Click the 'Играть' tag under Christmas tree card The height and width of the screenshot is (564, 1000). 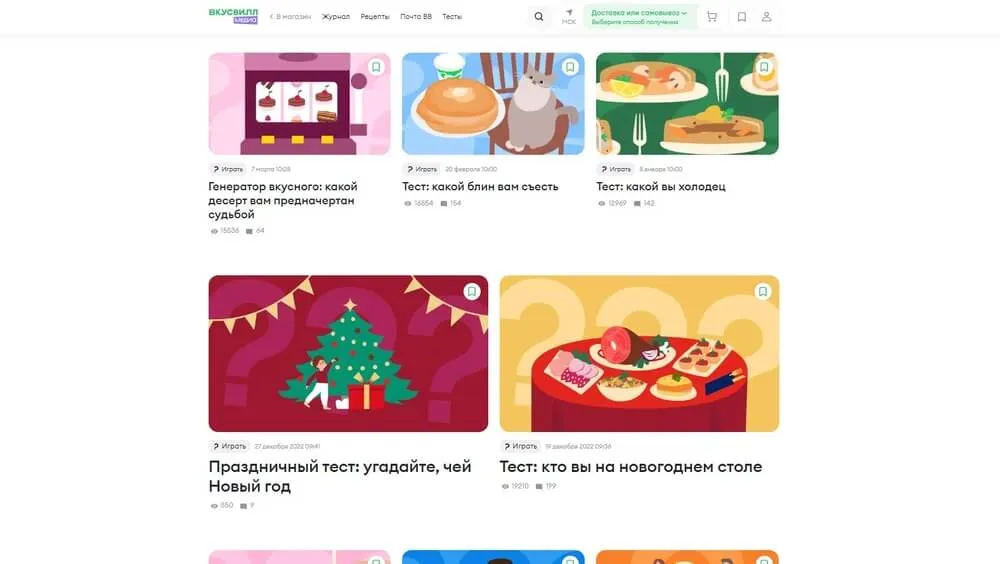pos(229,446)
